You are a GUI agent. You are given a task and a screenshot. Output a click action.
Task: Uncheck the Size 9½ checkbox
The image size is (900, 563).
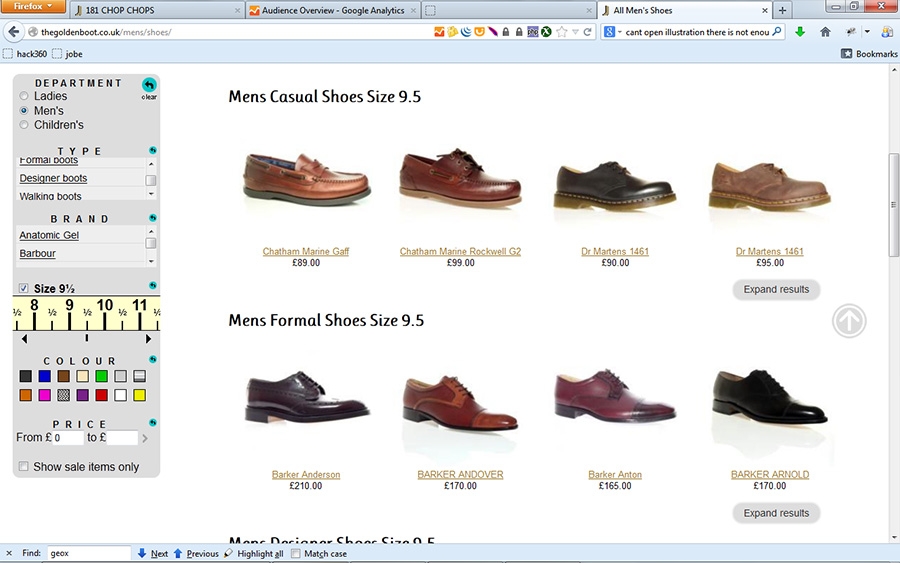click(x=24, y=288)
